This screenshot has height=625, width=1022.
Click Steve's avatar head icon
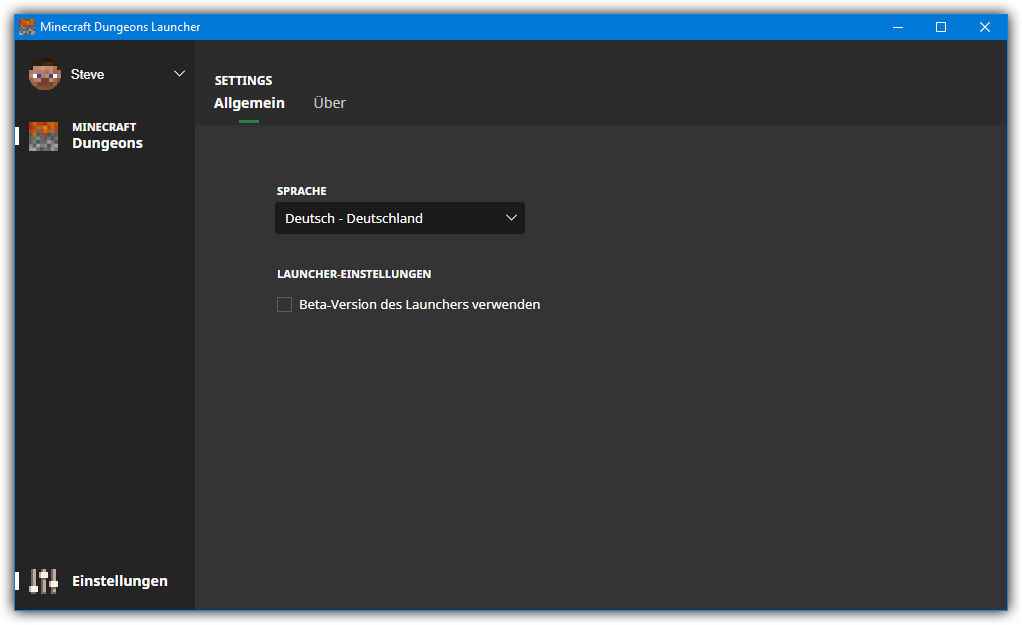coord(44,74)
